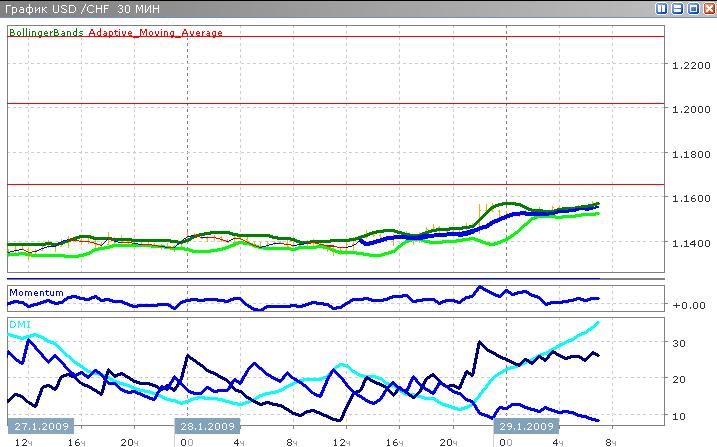717x447 pixels.
Task: Click the 1.2000 price axis label
Action: [x=688, y=110]
